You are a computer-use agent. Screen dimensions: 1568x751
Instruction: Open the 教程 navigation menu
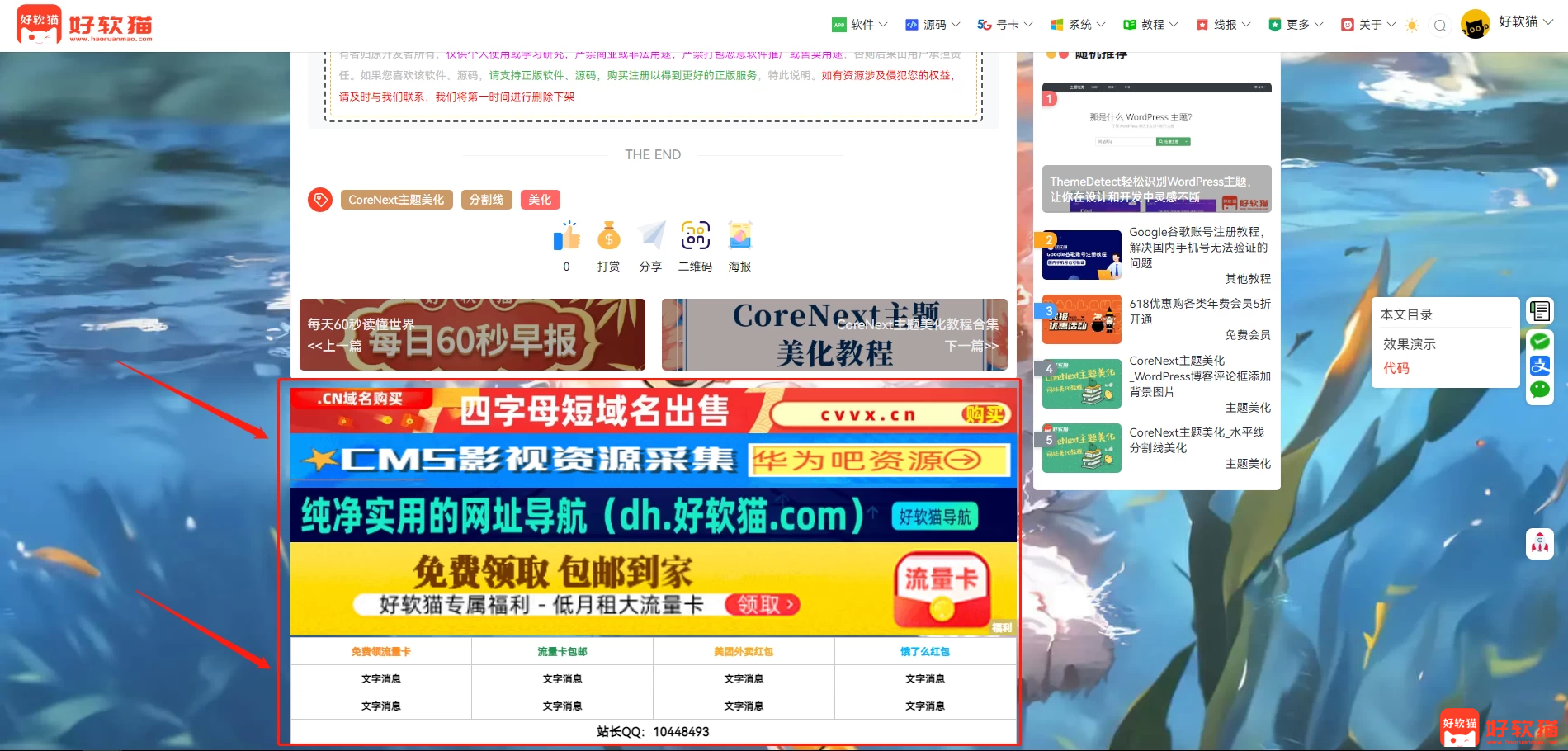(x=1150, y=25)
